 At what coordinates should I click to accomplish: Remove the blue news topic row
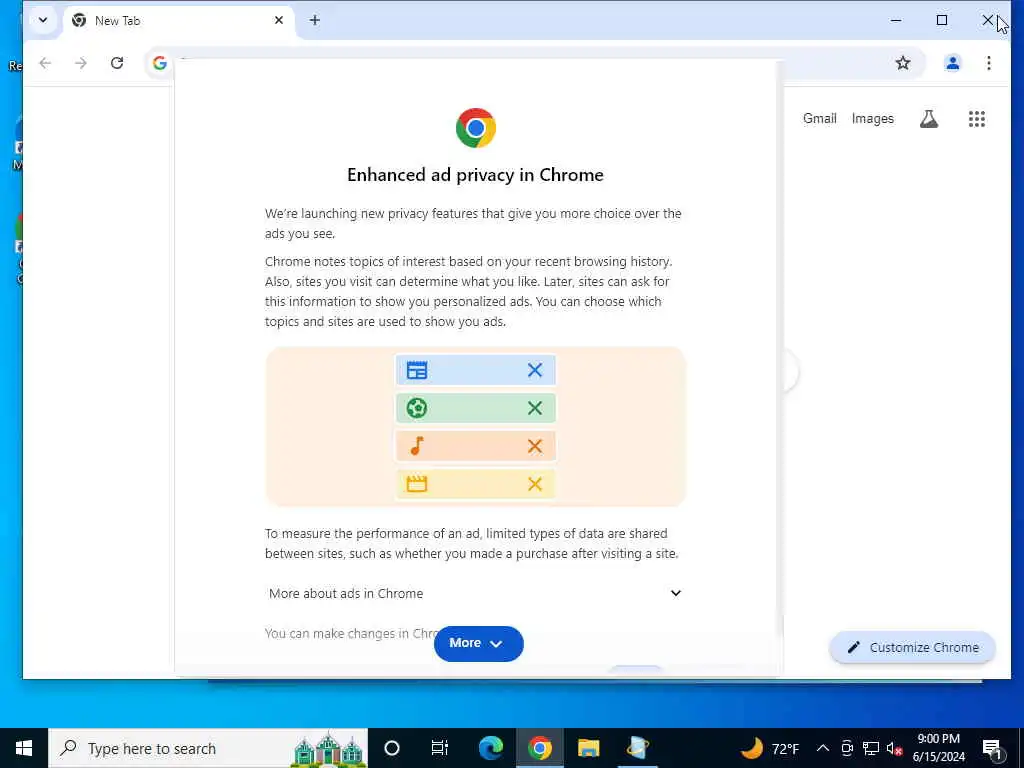click(534, 370)
